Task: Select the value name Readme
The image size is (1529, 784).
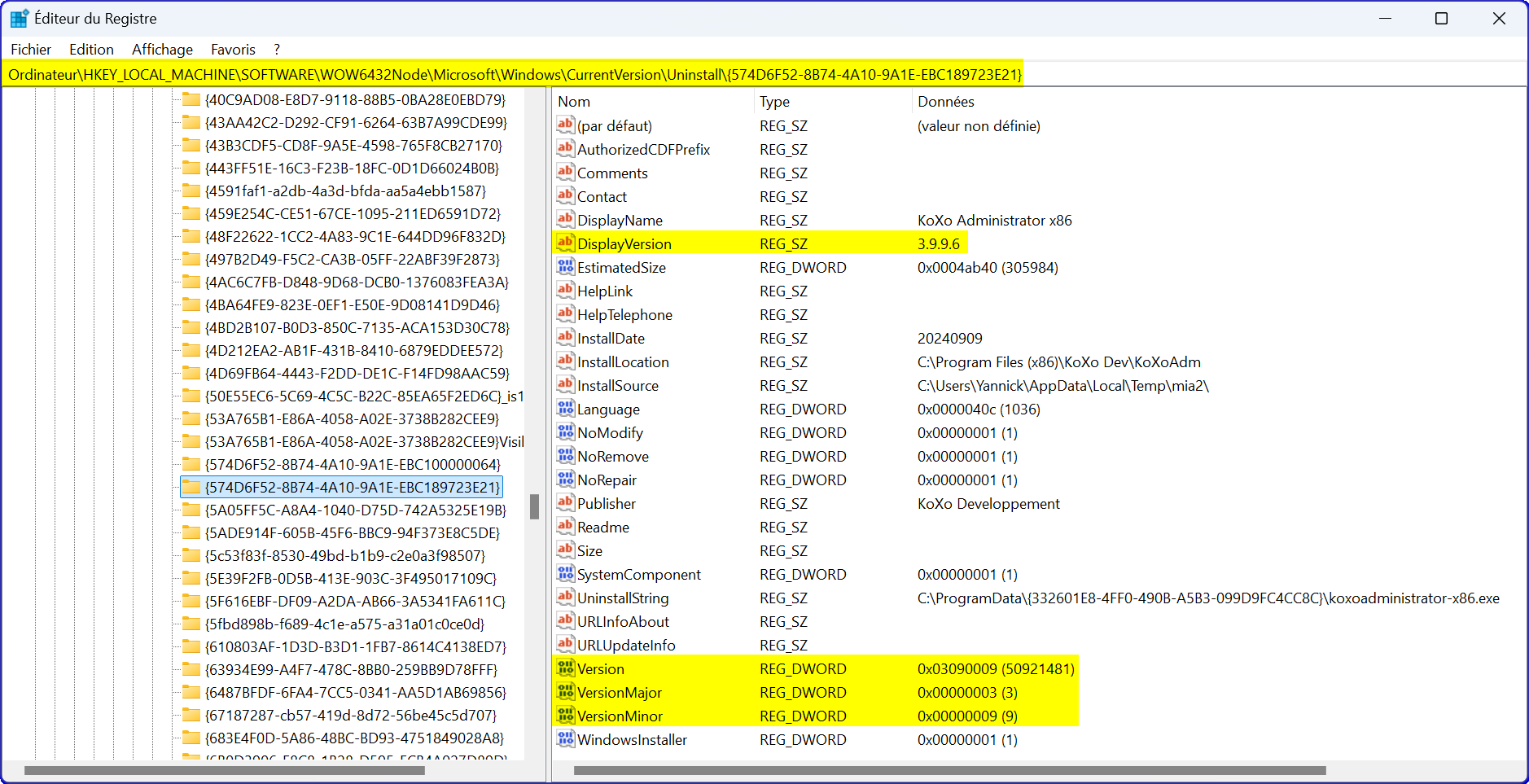Action: point(603,527)
